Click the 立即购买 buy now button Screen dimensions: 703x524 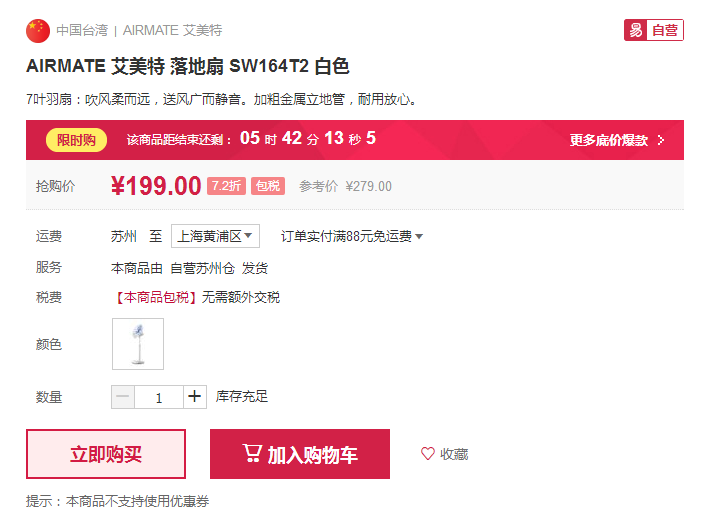(106, 454)
